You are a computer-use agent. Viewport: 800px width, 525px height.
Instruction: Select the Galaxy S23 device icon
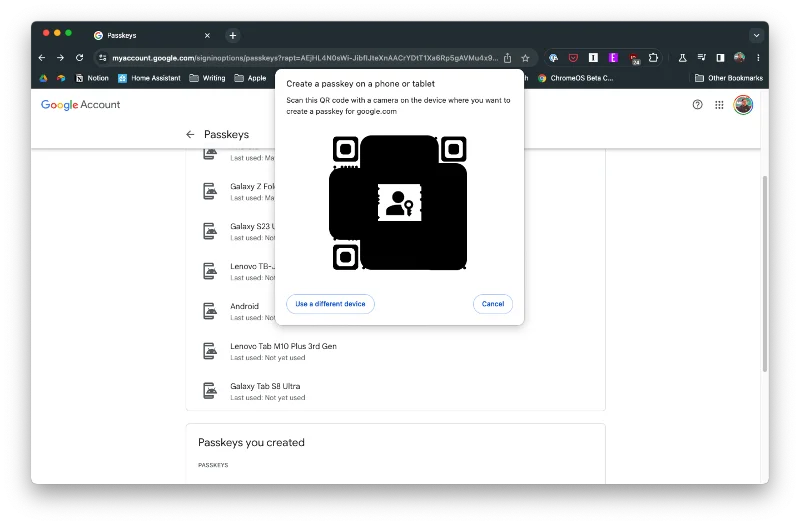(210, 231)
